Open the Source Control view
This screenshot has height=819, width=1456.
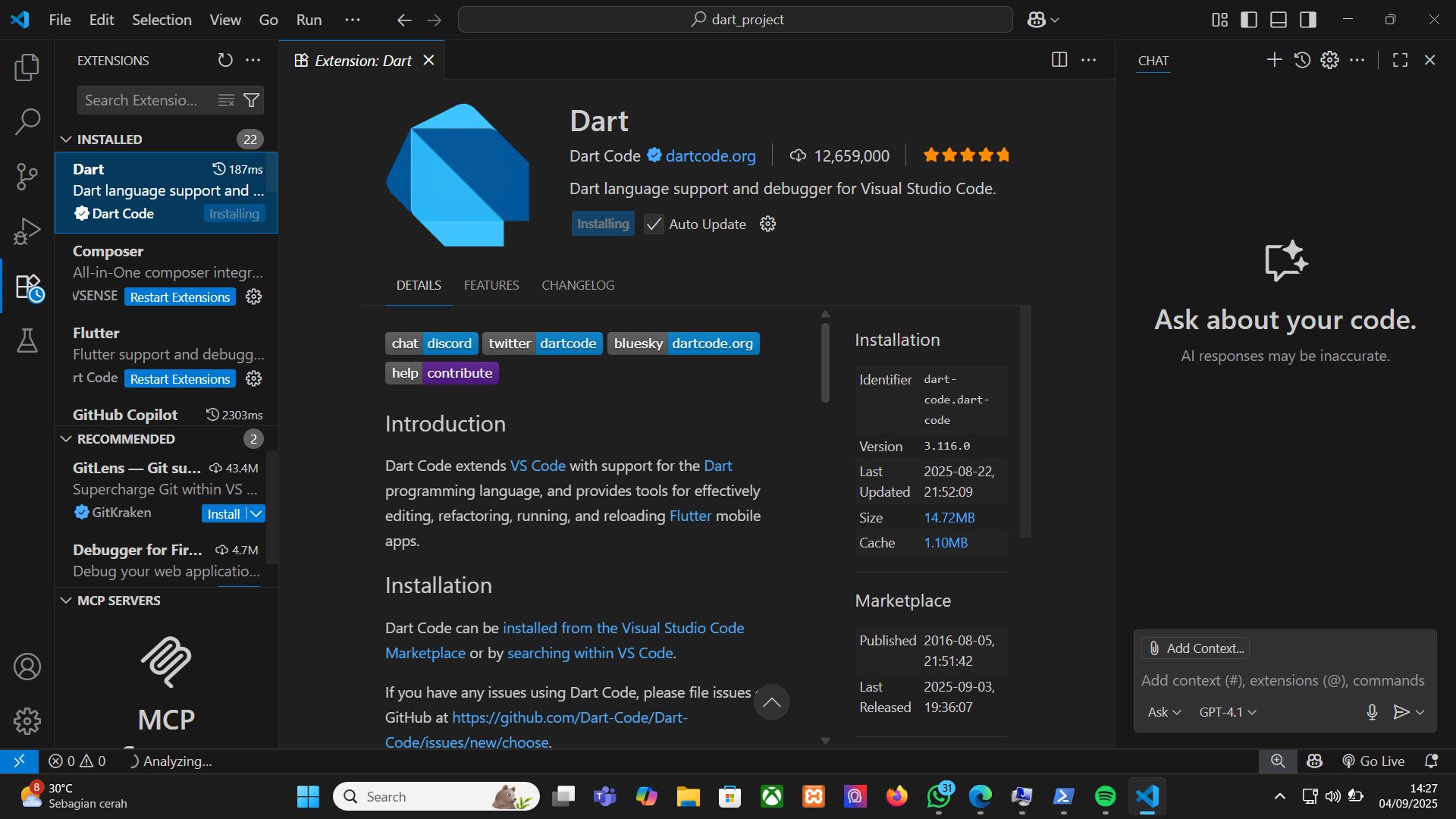27,176
